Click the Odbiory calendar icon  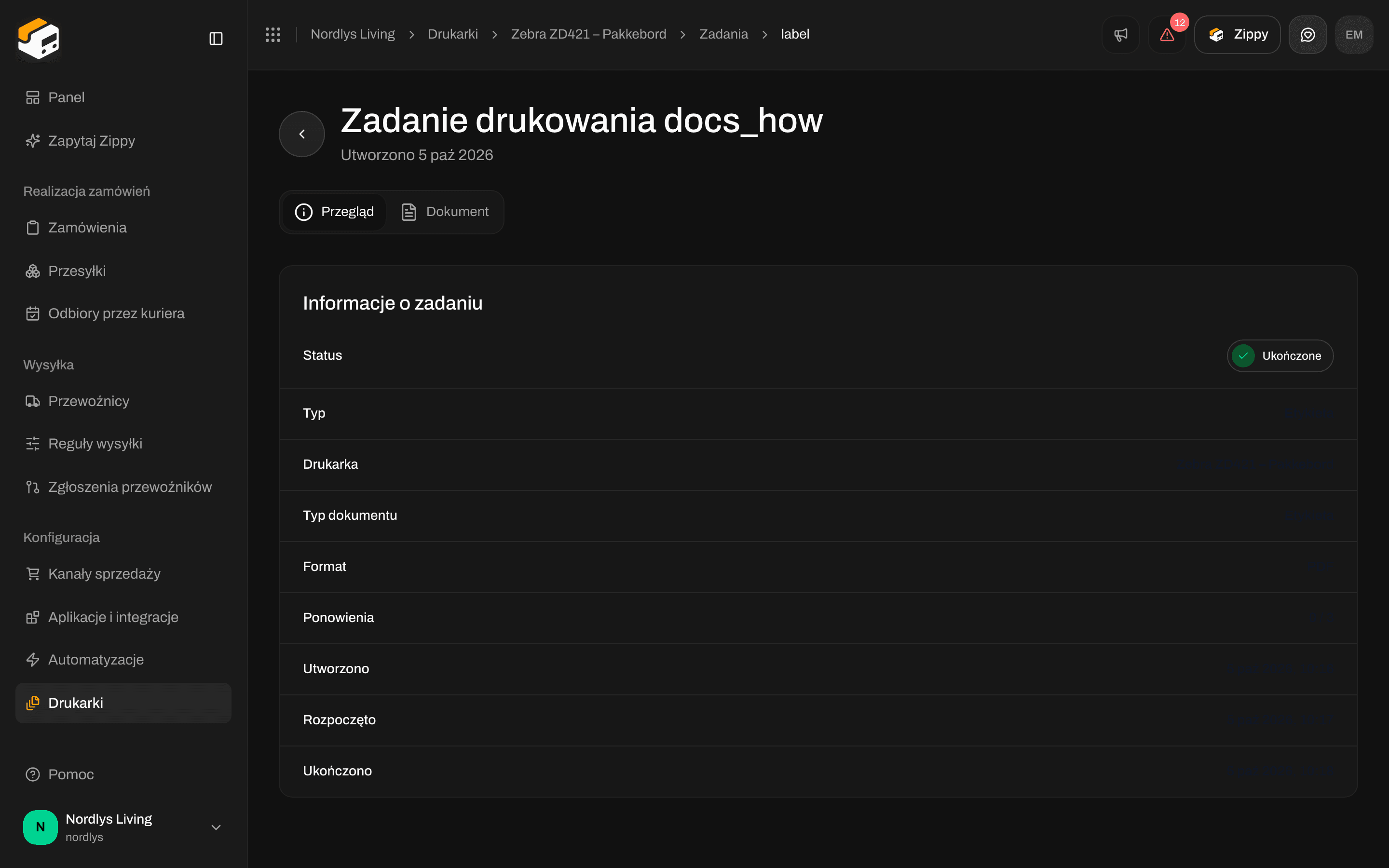pos(33,313)
